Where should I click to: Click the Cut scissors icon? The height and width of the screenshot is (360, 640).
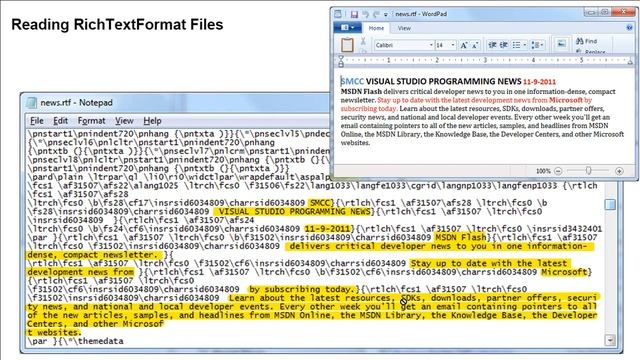[x=363, y=41]
